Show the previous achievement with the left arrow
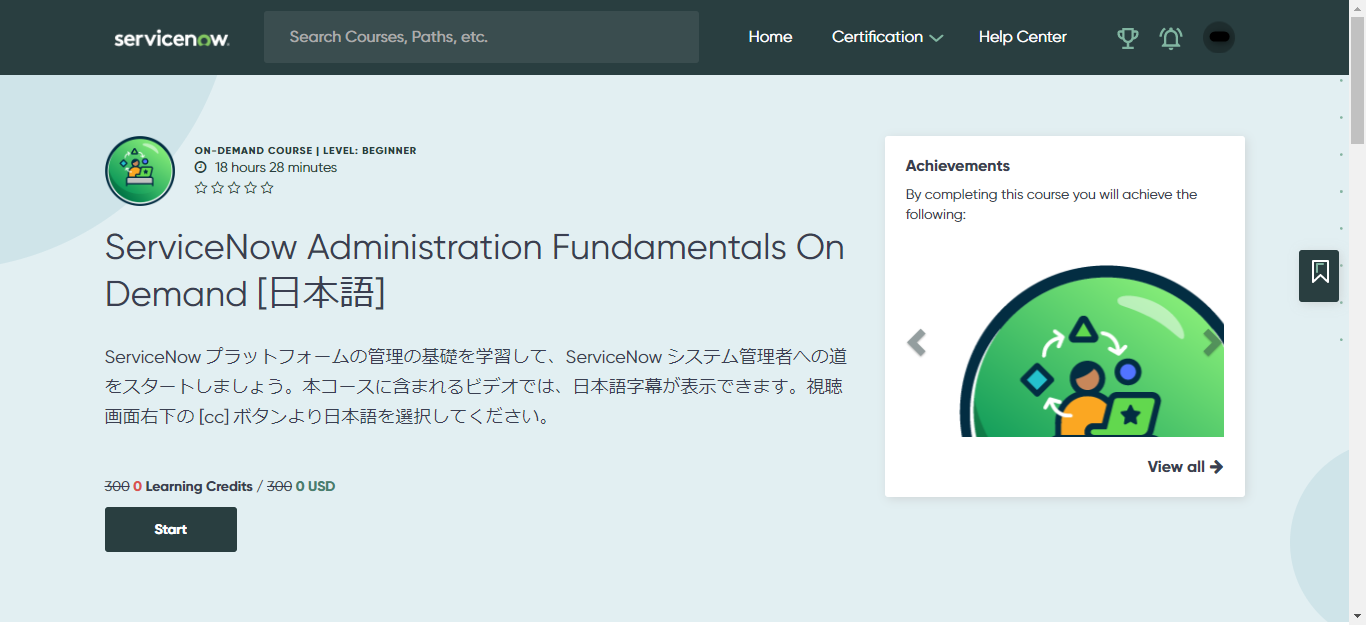 point(917,343)
